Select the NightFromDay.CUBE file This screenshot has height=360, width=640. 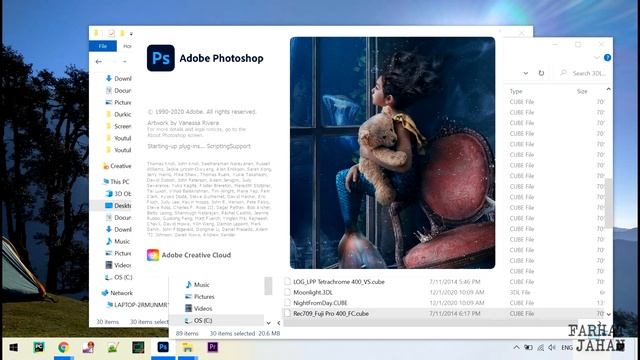pos(320,303)
